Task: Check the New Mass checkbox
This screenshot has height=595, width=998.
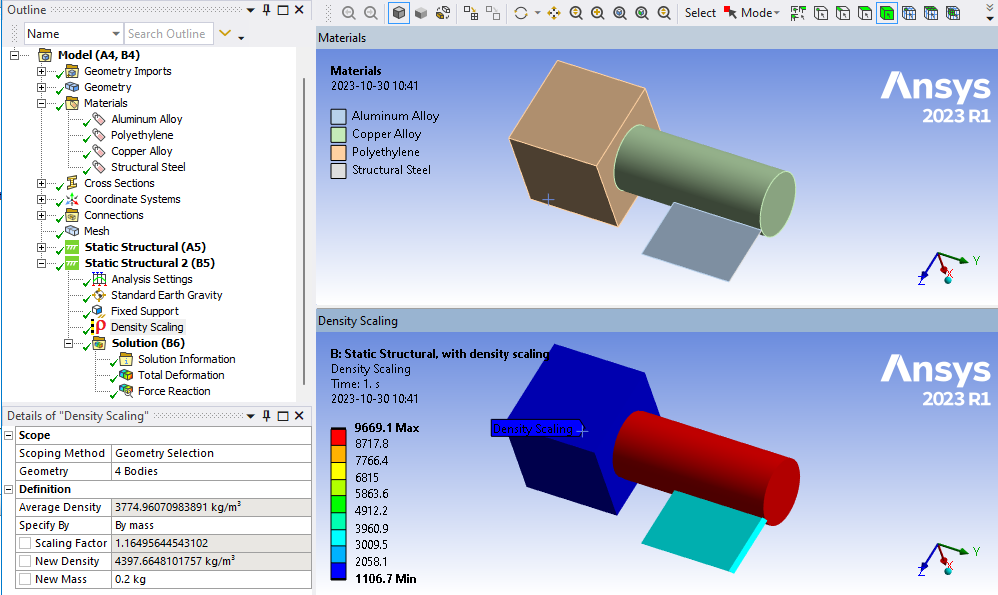Action: click(x=25, y=579)
